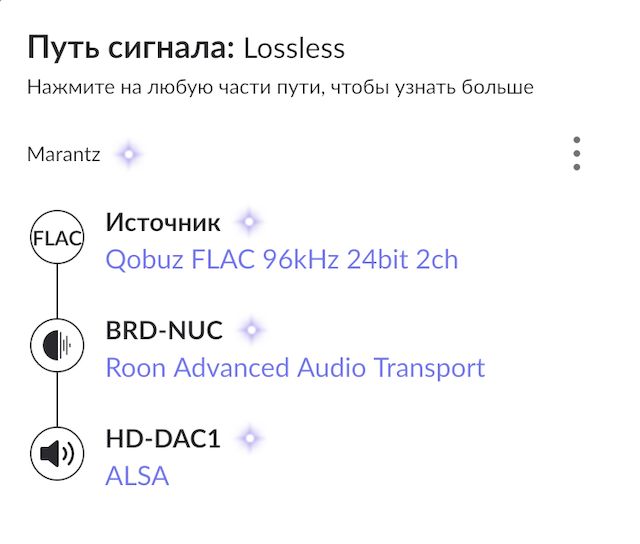Click the audio transport circle icon
This screenshot has height=544, width=640.
click(57, 346)
